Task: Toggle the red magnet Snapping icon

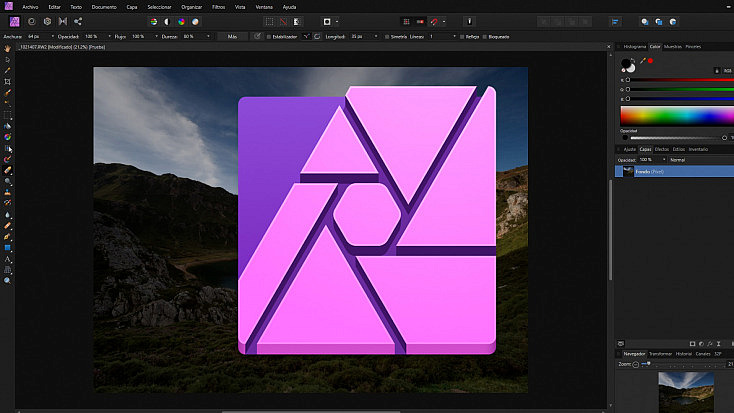Action: tap(434, 22)
